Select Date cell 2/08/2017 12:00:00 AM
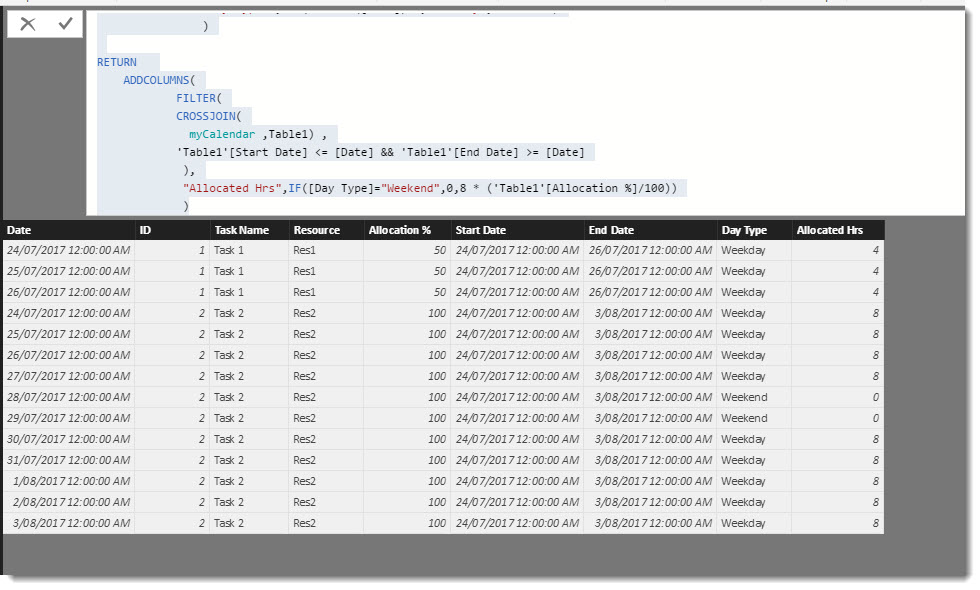 coord(69,502)
